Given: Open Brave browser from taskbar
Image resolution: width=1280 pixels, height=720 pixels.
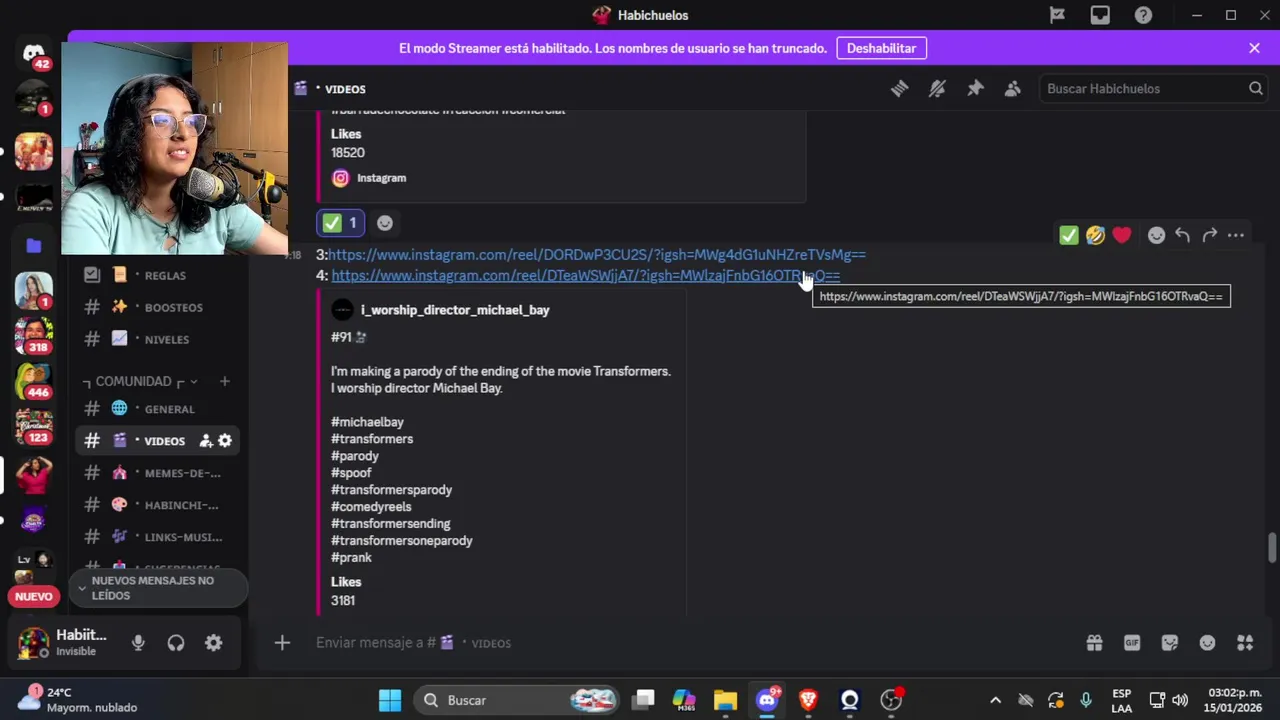Looking at the screenshot, I should (x=808, y=700).
